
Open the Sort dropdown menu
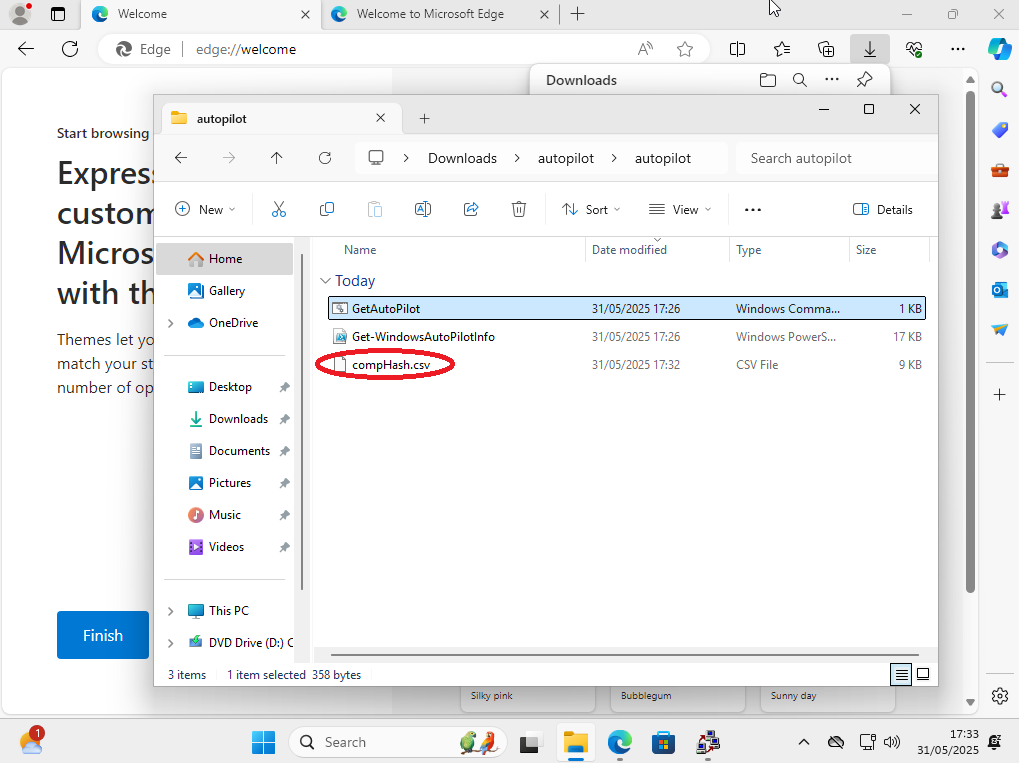(x=591, y=209)
